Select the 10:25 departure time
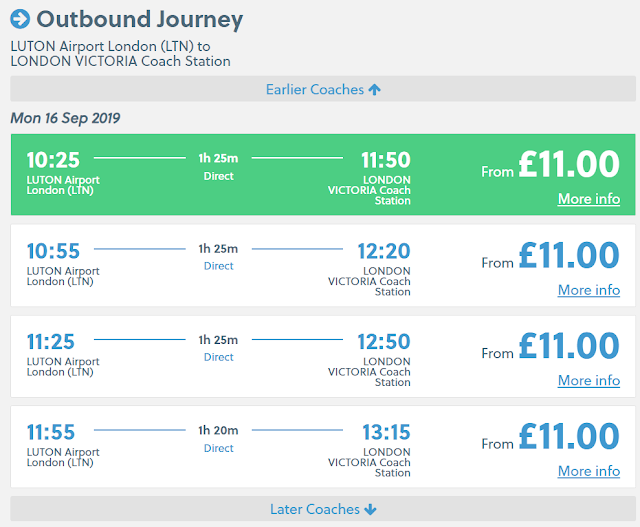The height and width of the screenshot is (527, 640). 53,160
